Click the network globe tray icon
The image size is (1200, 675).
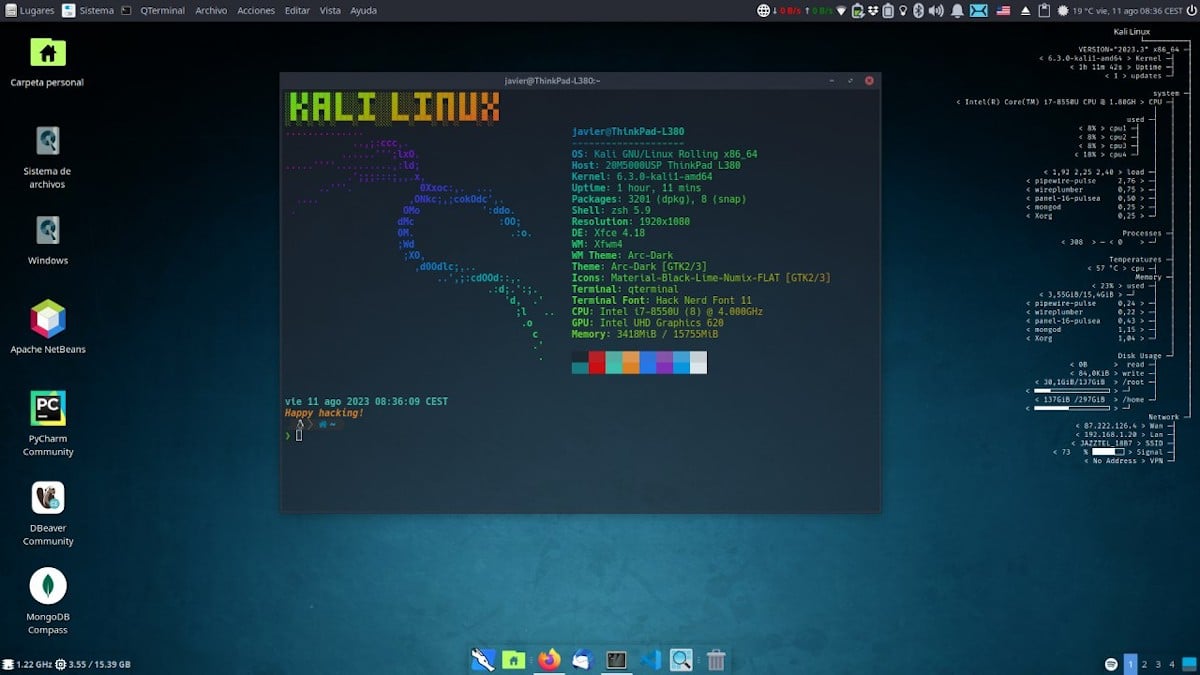[764, 11]
